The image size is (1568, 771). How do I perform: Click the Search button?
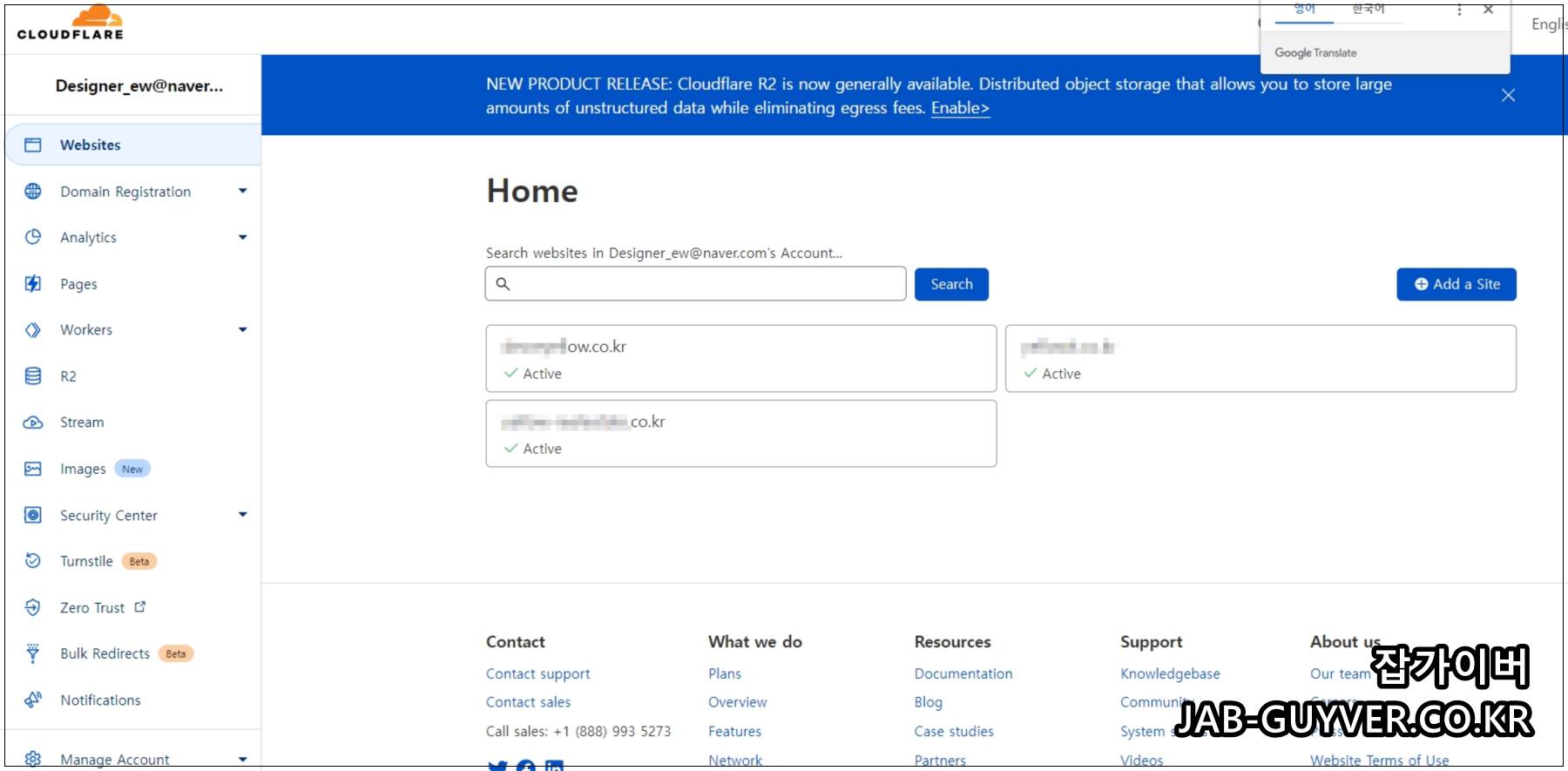click(x=951, y=284)
